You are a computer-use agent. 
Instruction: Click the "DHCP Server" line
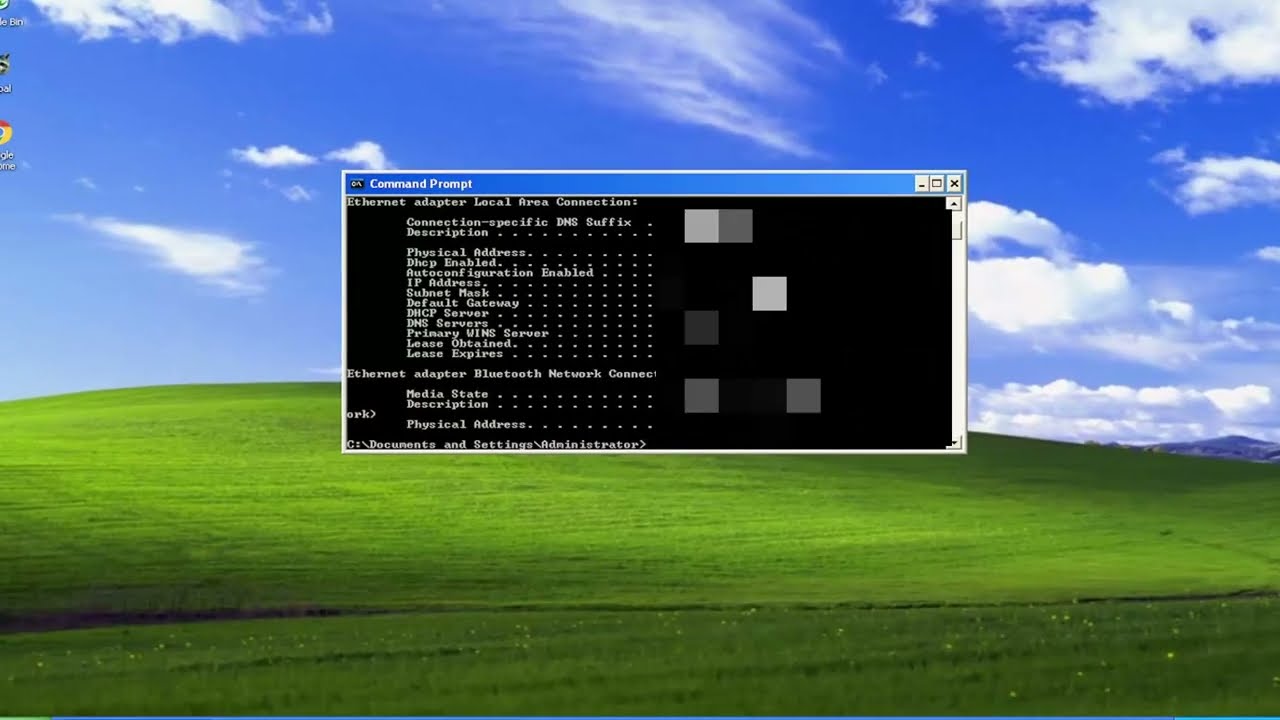point(529,313)
